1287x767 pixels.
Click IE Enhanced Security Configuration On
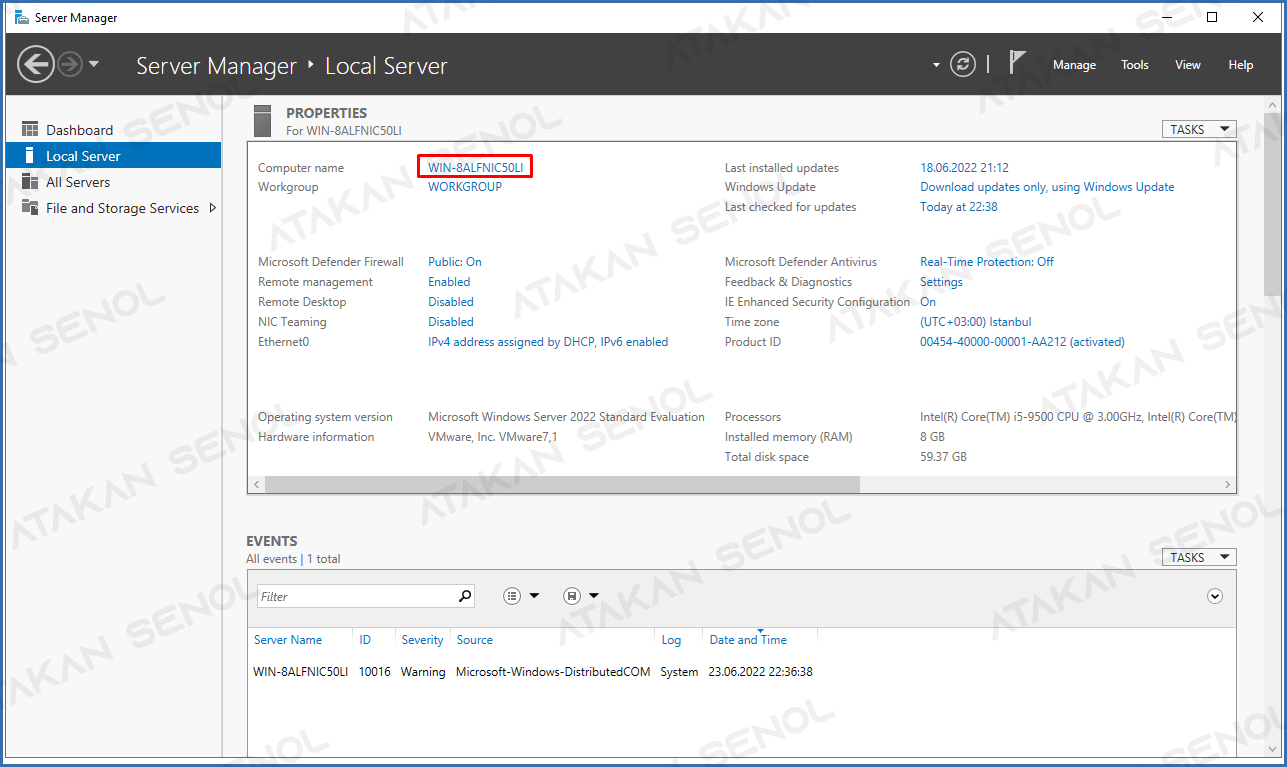point(928,302)
